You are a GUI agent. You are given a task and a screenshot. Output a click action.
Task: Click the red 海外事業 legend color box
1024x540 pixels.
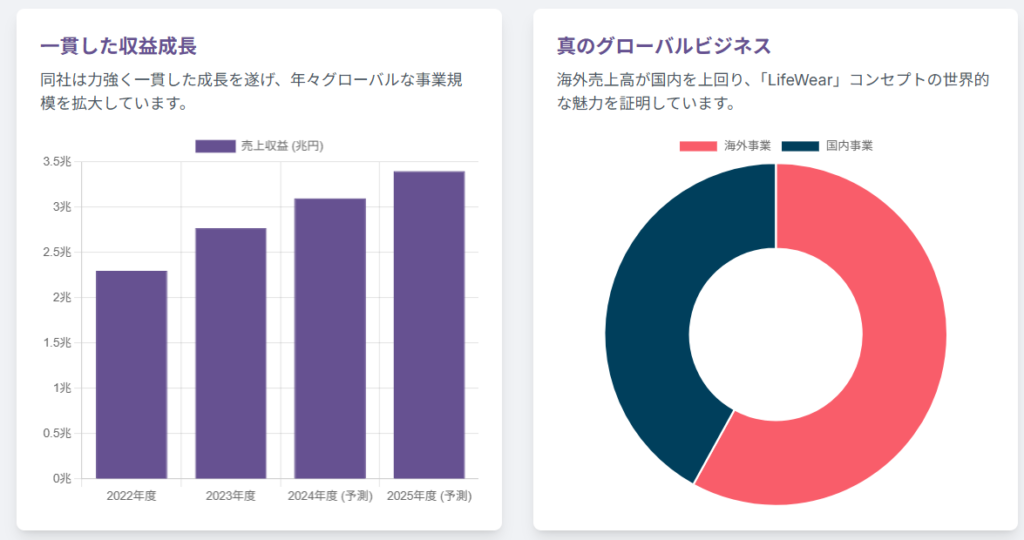(x=698, y=146)
